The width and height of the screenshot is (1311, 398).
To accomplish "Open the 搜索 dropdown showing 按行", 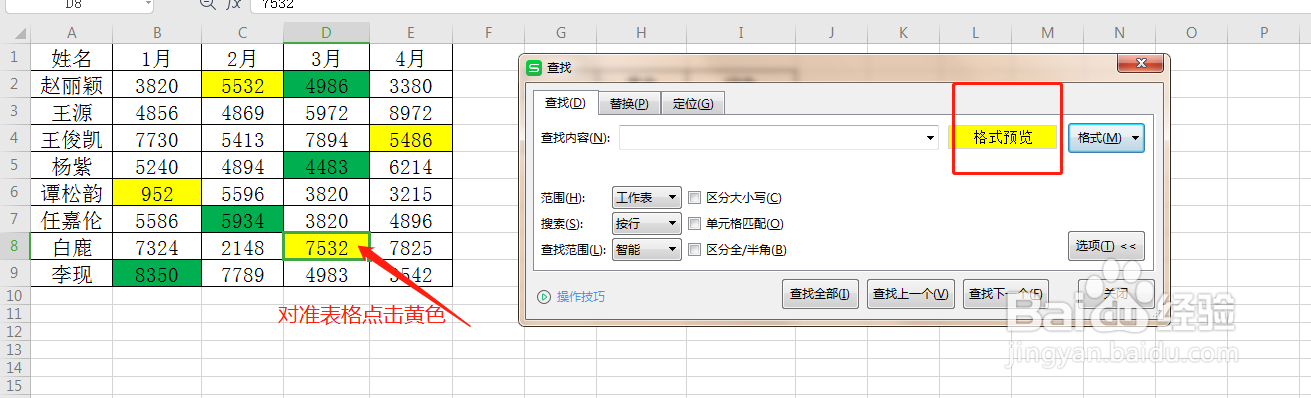I will (647, 224).
